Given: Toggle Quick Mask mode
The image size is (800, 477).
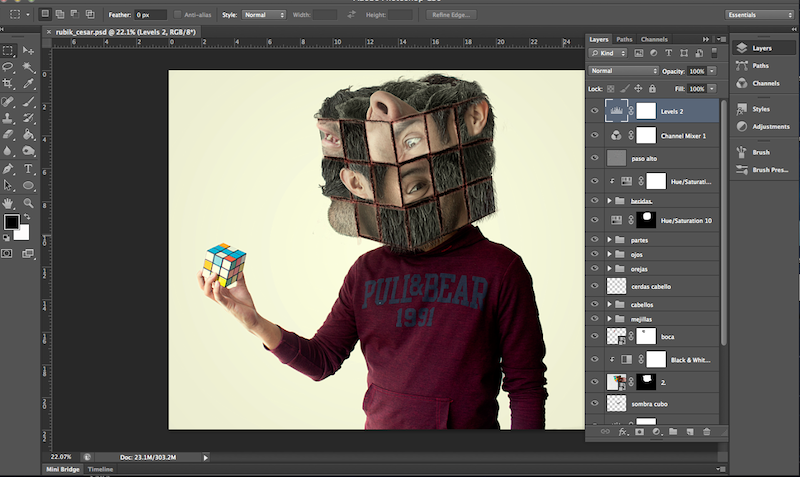Looking at the screenshot, I should coord(7,254).
